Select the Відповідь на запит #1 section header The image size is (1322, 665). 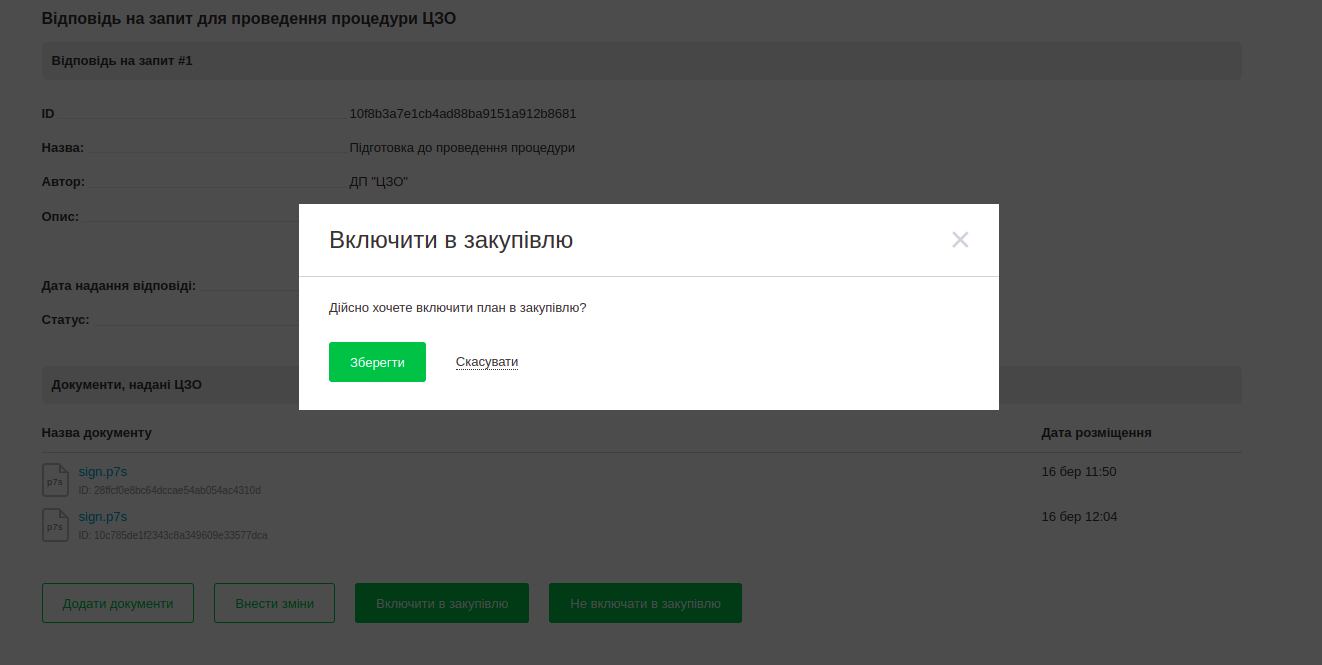[x=122, y=61]
